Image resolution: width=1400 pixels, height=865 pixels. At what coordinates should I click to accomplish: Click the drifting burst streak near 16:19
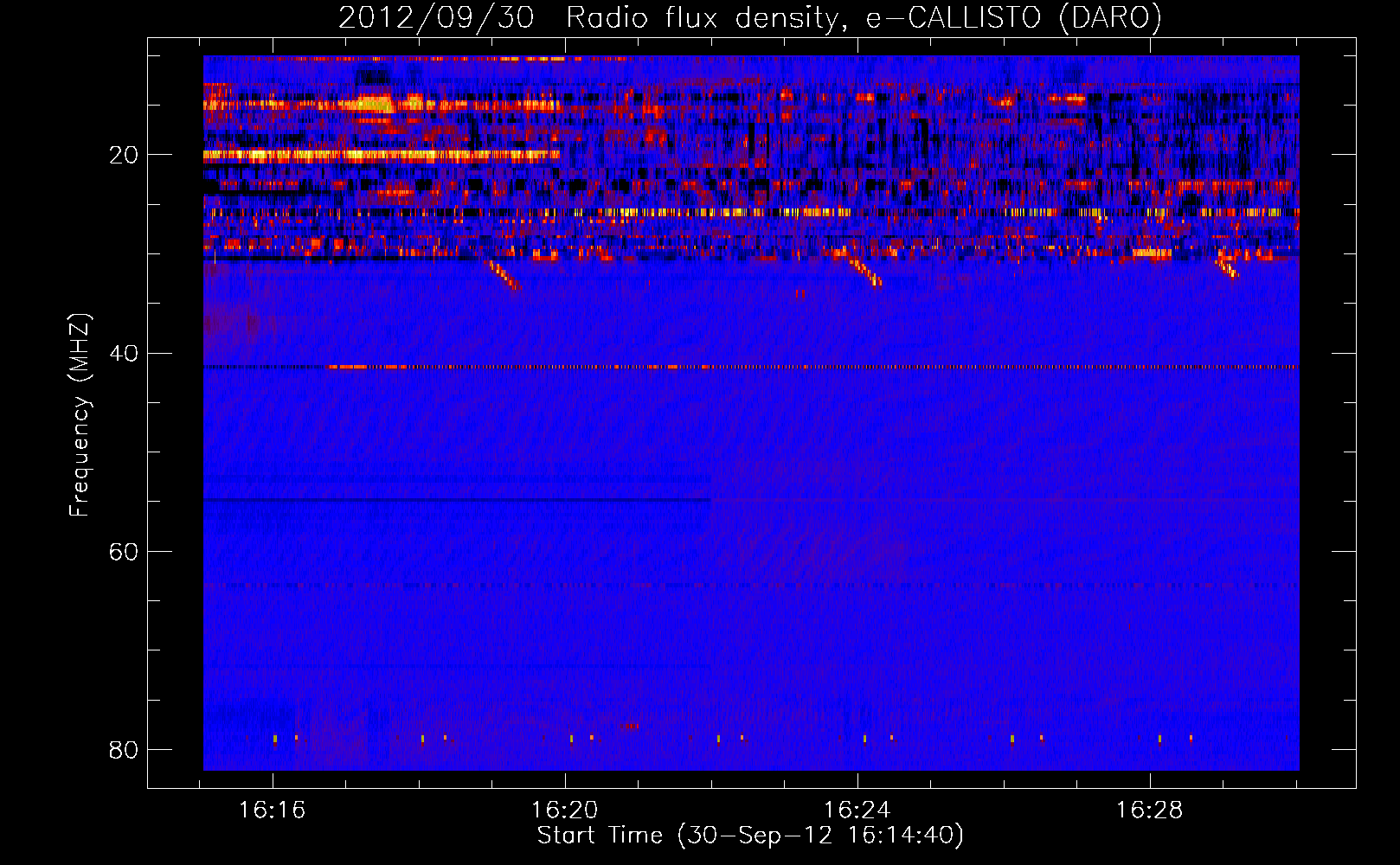pos(504,275)
